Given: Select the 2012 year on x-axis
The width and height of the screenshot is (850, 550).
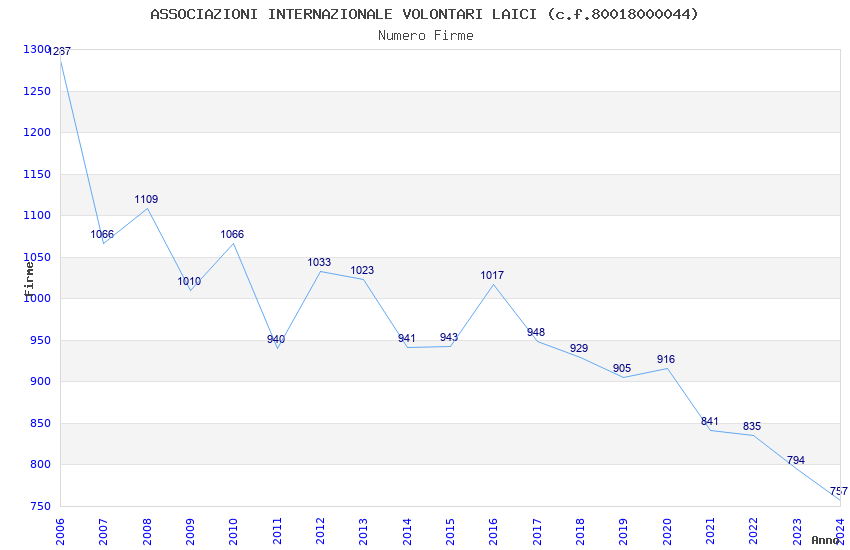Looking at the screenshot, I should (320, 532).
